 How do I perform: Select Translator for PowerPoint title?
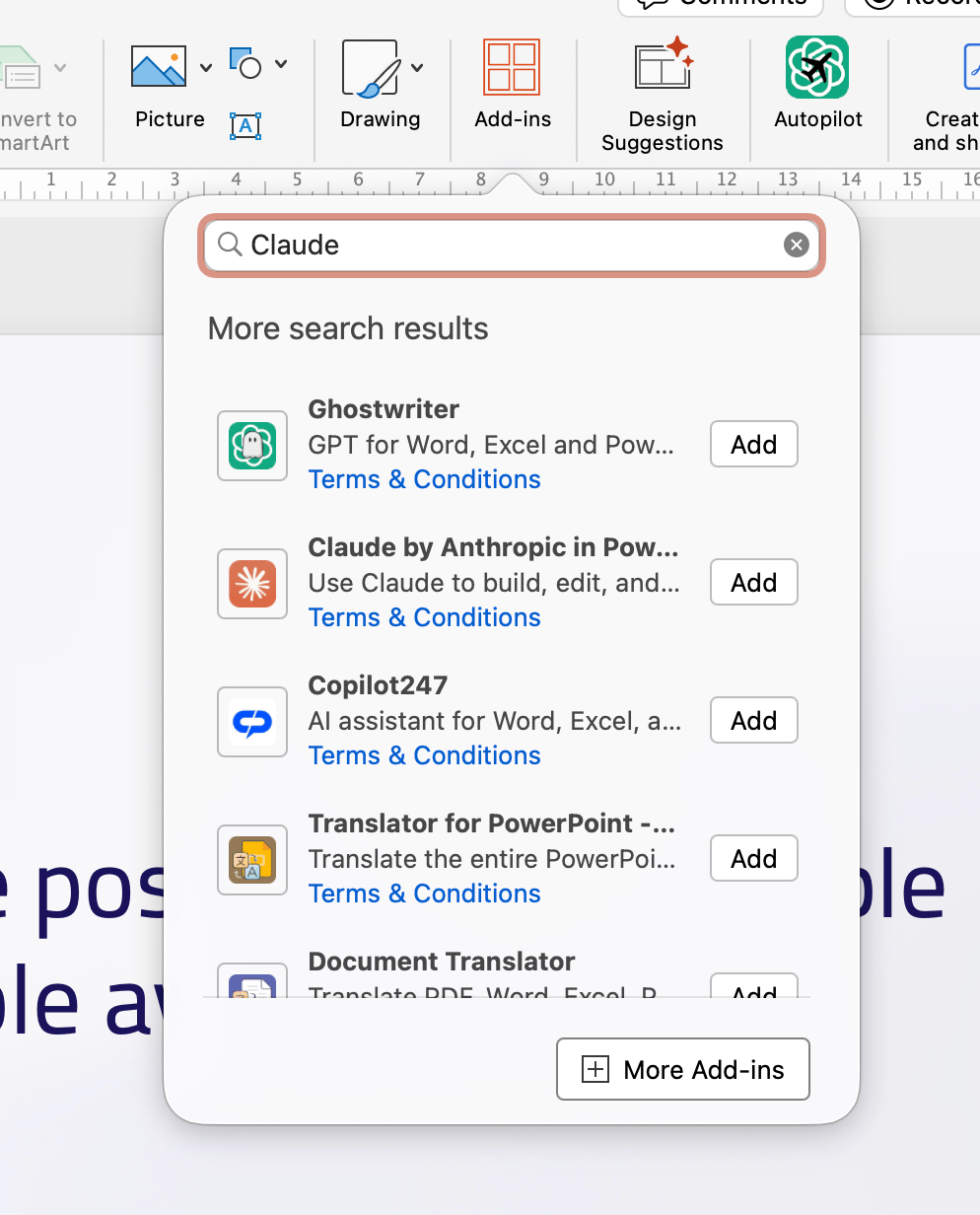click(x=491, y=823)
